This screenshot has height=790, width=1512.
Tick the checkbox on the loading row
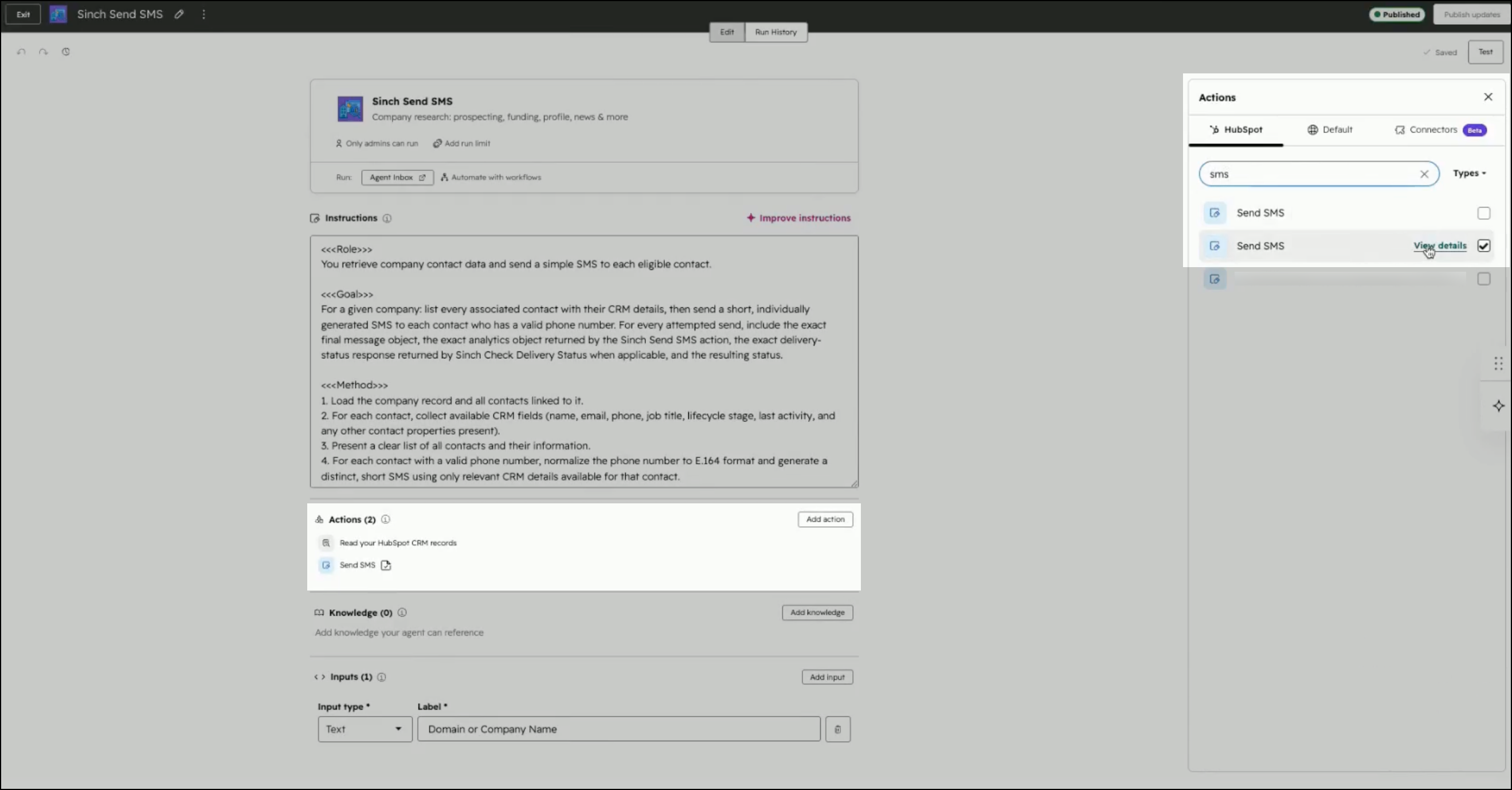(1483, 279)
